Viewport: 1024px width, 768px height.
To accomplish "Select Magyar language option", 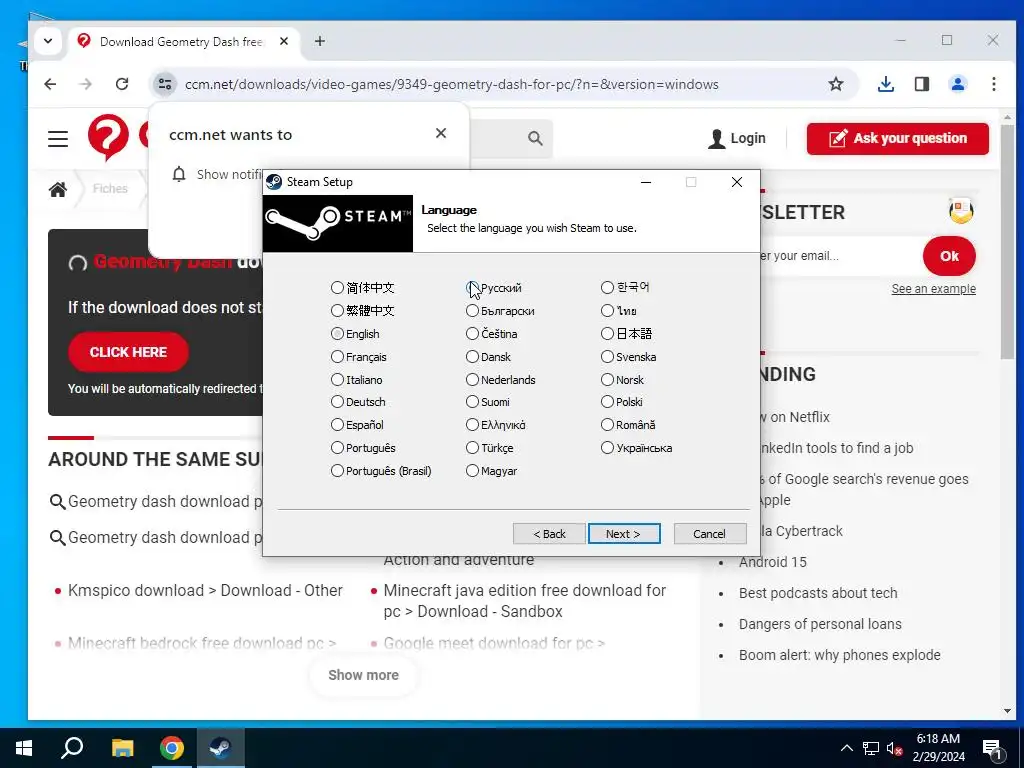I will coord(472,471).
